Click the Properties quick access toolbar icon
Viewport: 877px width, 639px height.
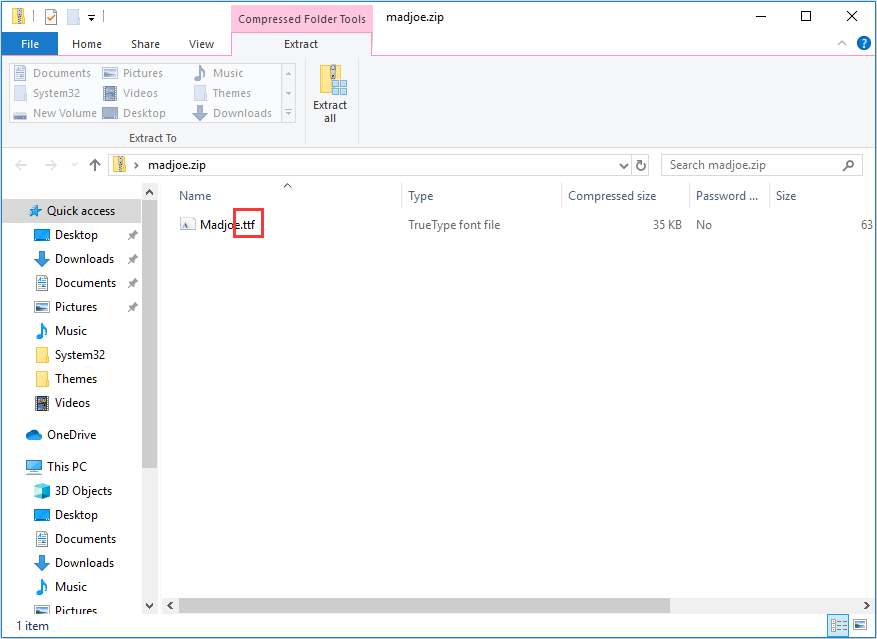tap(51, 17)
